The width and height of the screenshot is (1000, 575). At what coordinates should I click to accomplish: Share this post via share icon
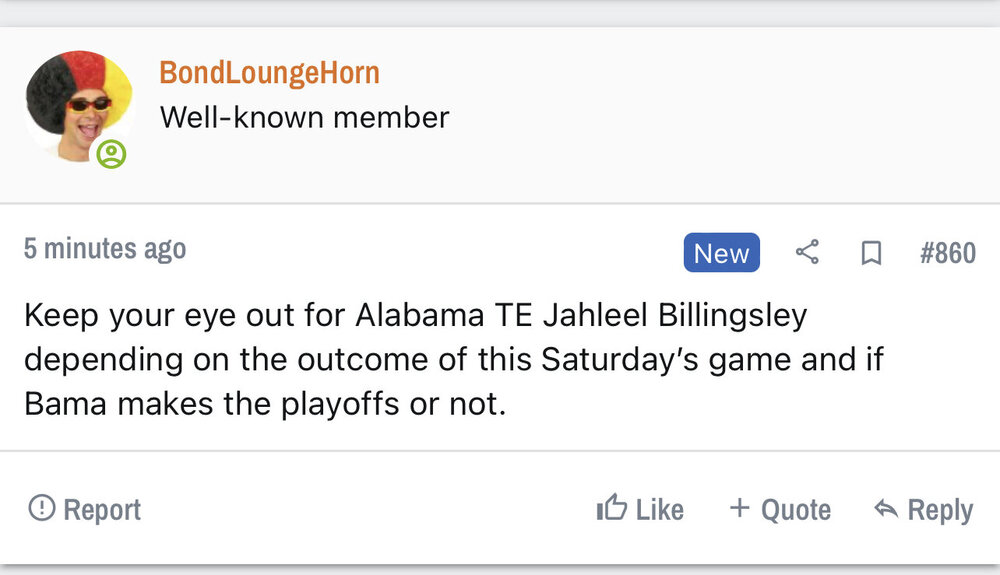807,253
